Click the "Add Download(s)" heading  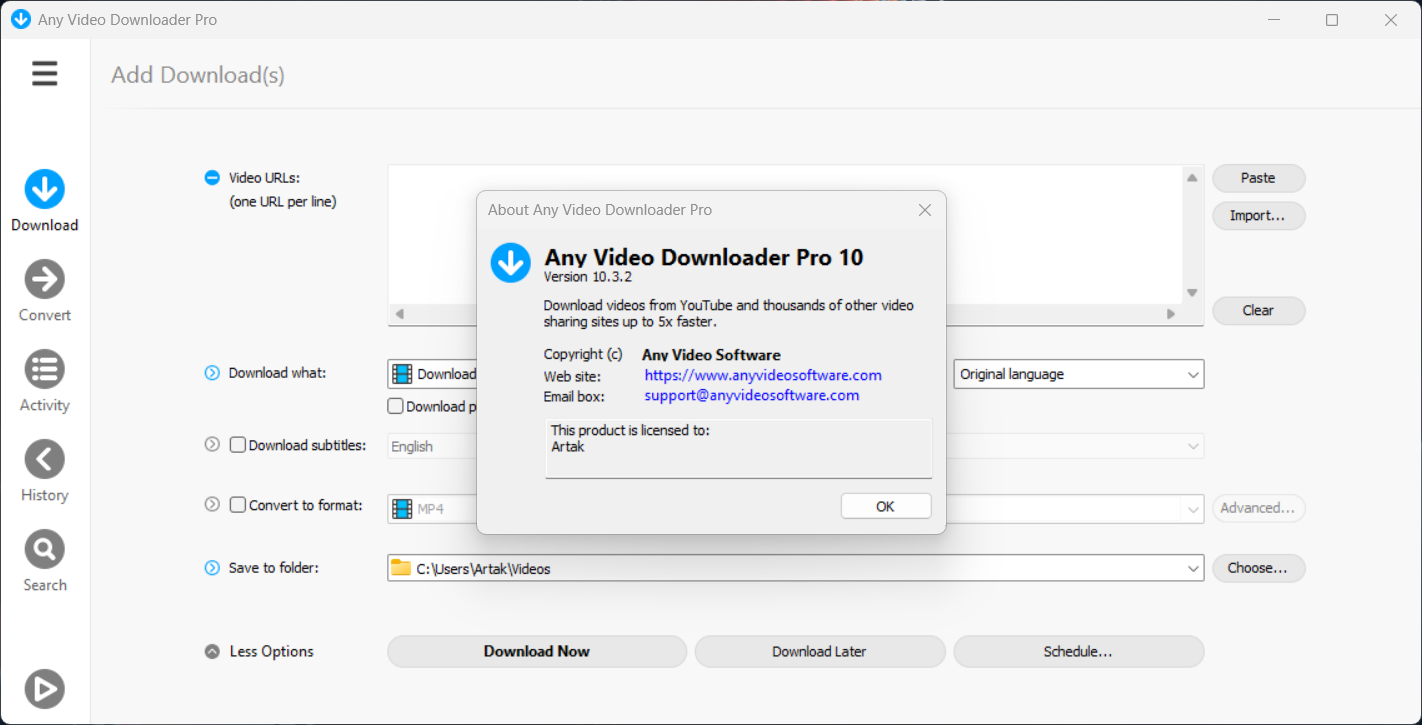point(198,75)
